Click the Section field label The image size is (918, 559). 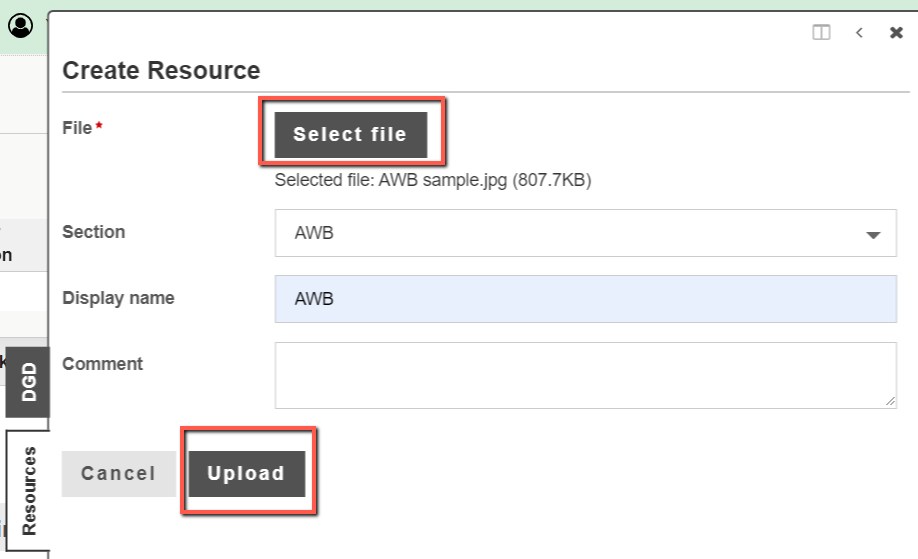click(x=94, y=232)
